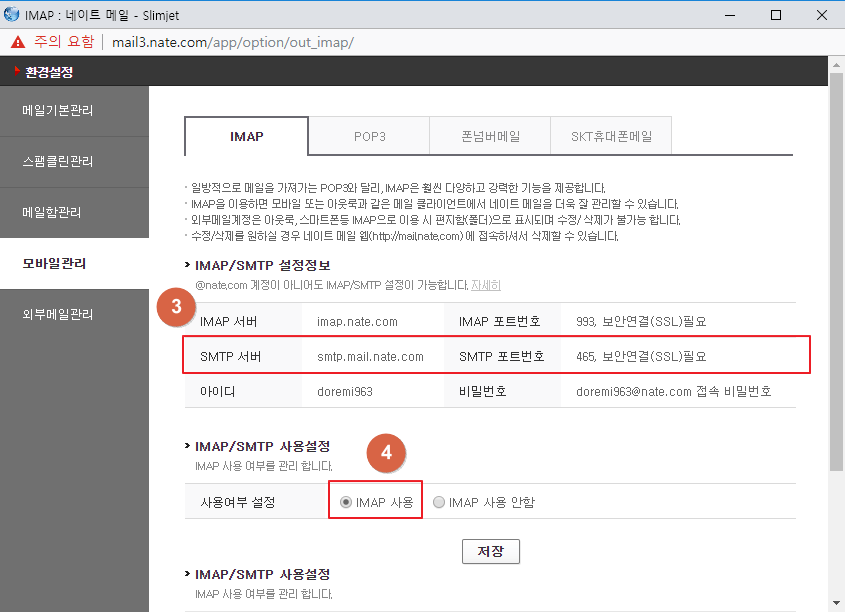Click the 환경설정 header title
The height and width of the screenshot is (612, 845).
pyautogui.click(x=49, y=72)
